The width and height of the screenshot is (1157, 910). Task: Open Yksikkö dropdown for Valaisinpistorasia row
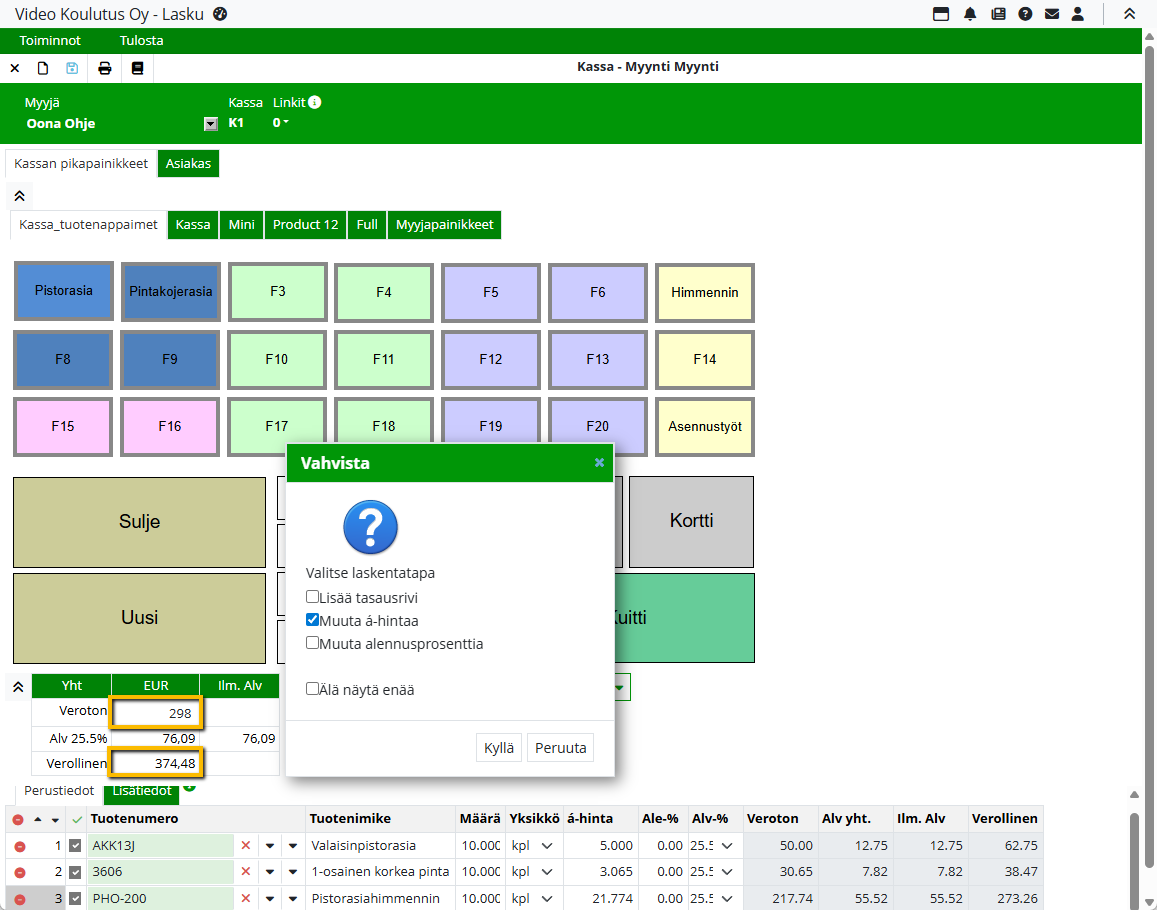pos(547,846)
